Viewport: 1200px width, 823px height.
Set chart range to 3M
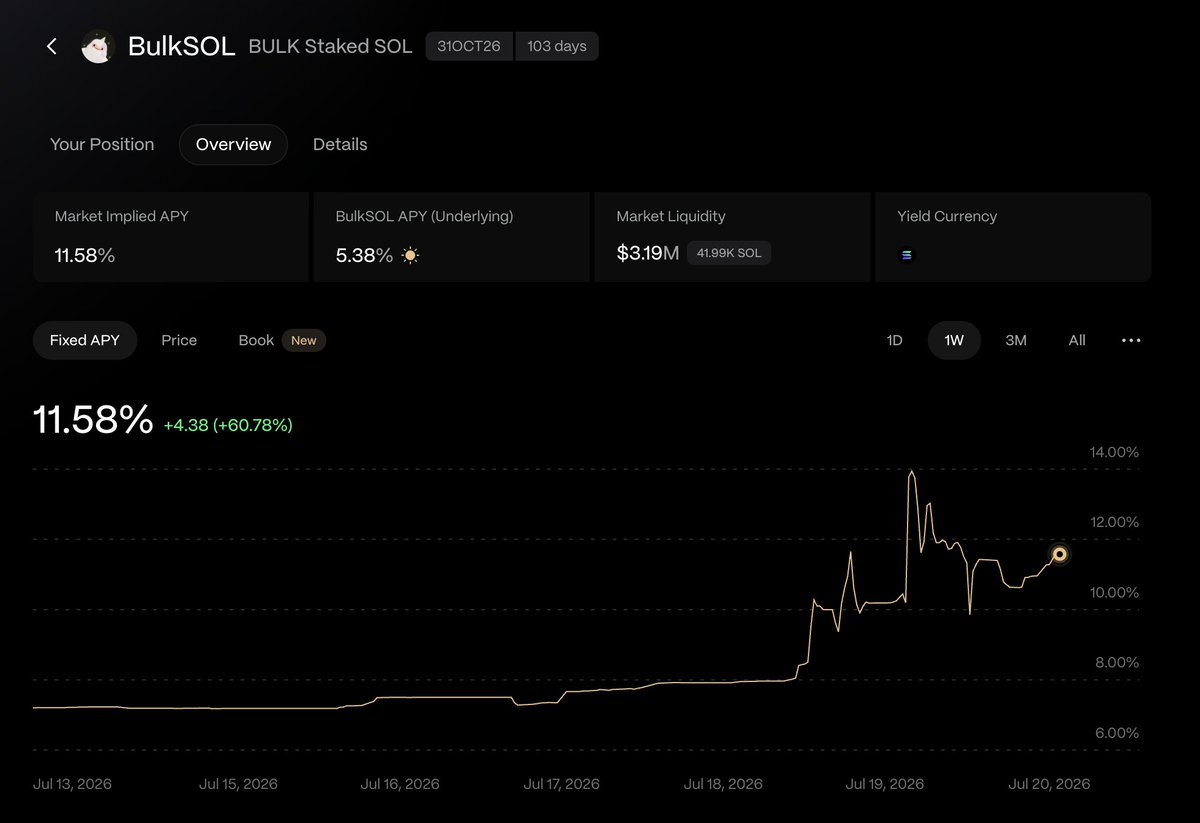coord(1016,340)
